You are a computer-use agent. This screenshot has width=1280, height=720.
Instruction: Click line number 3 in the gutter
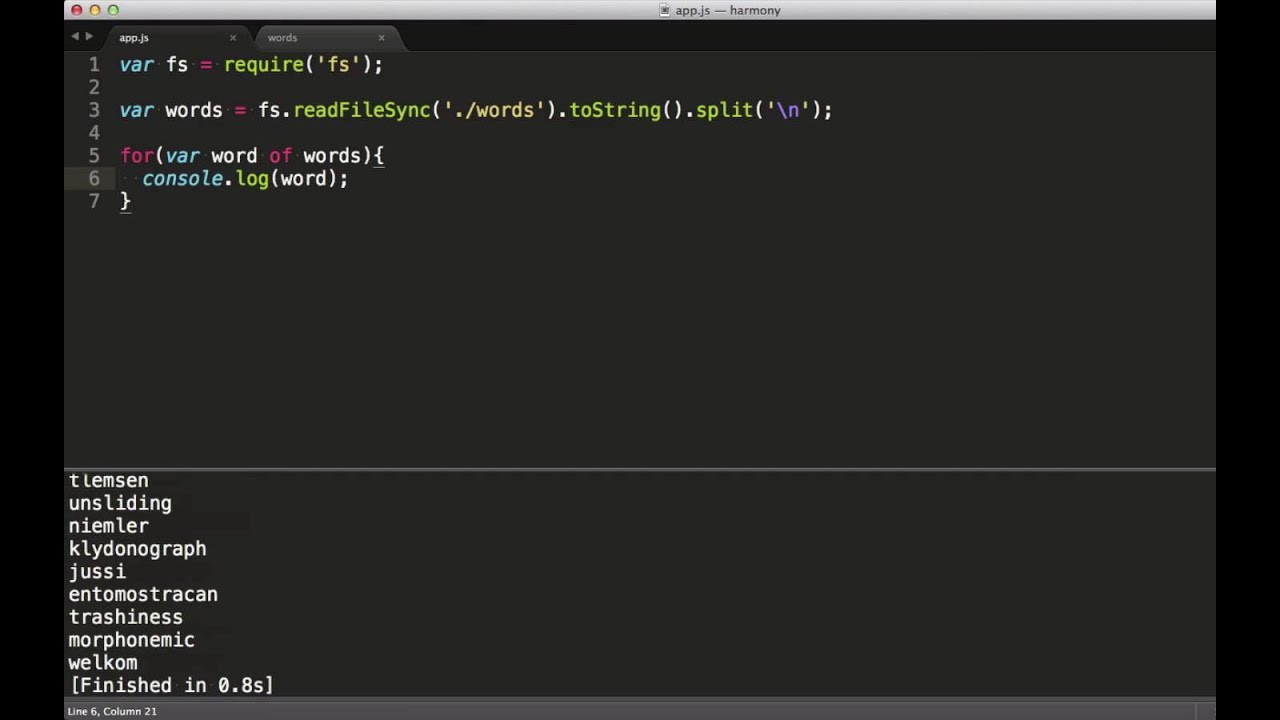click(x=94, y=110)
